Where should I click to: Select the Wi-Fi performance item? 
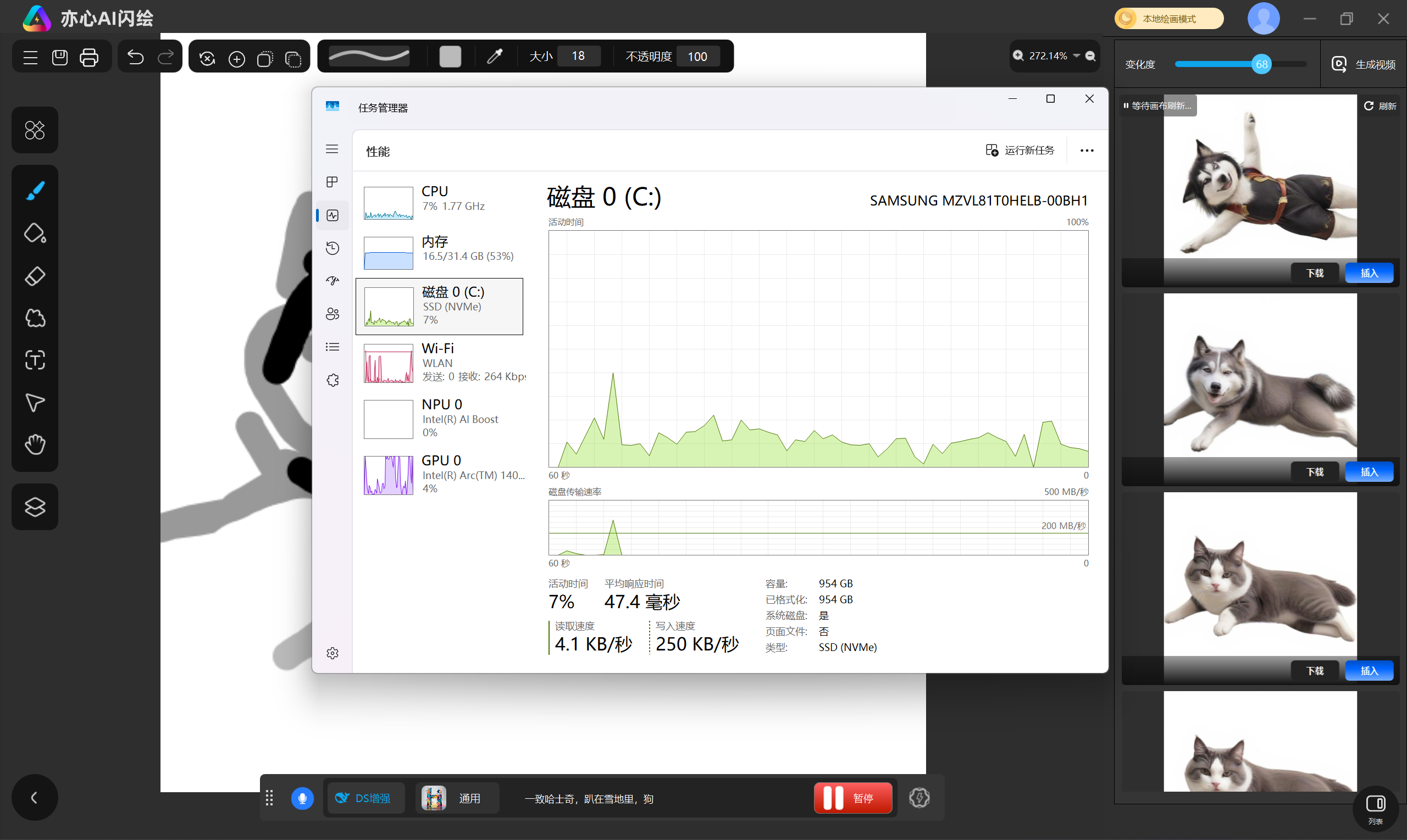click(x=442, y=362)
